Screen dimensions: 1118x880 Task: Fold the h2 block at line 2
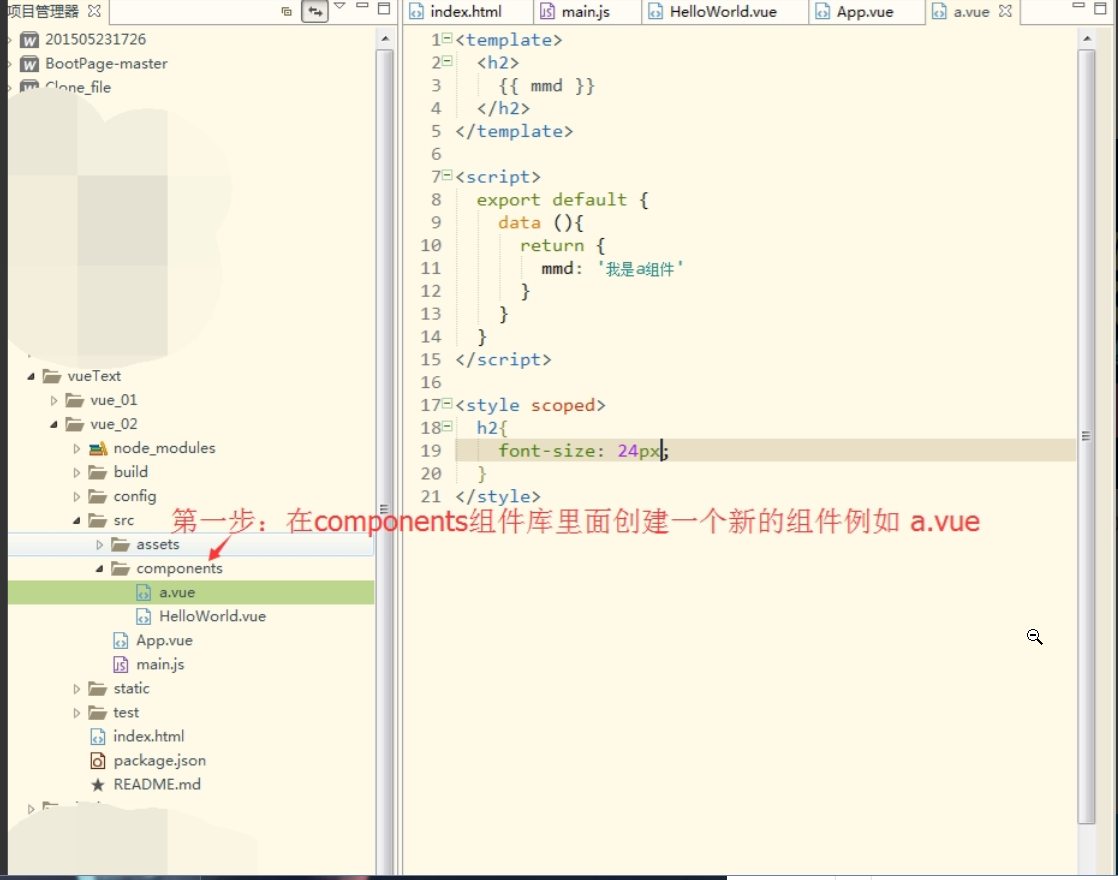point(447,61)
